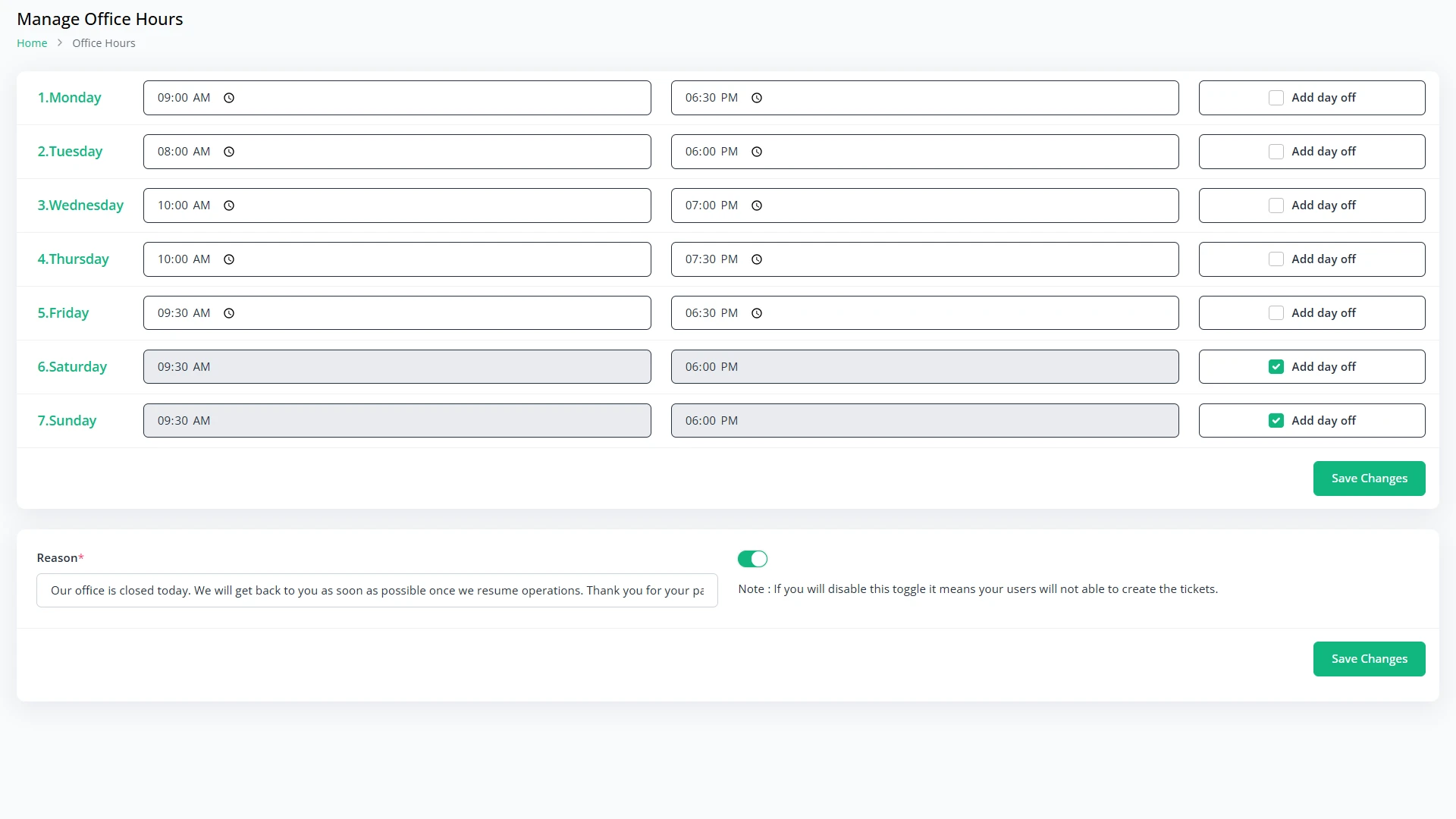Open clock picker for Monday end time
The image size is (1456, 819).
pyautogui.click(x=757, y=98)
